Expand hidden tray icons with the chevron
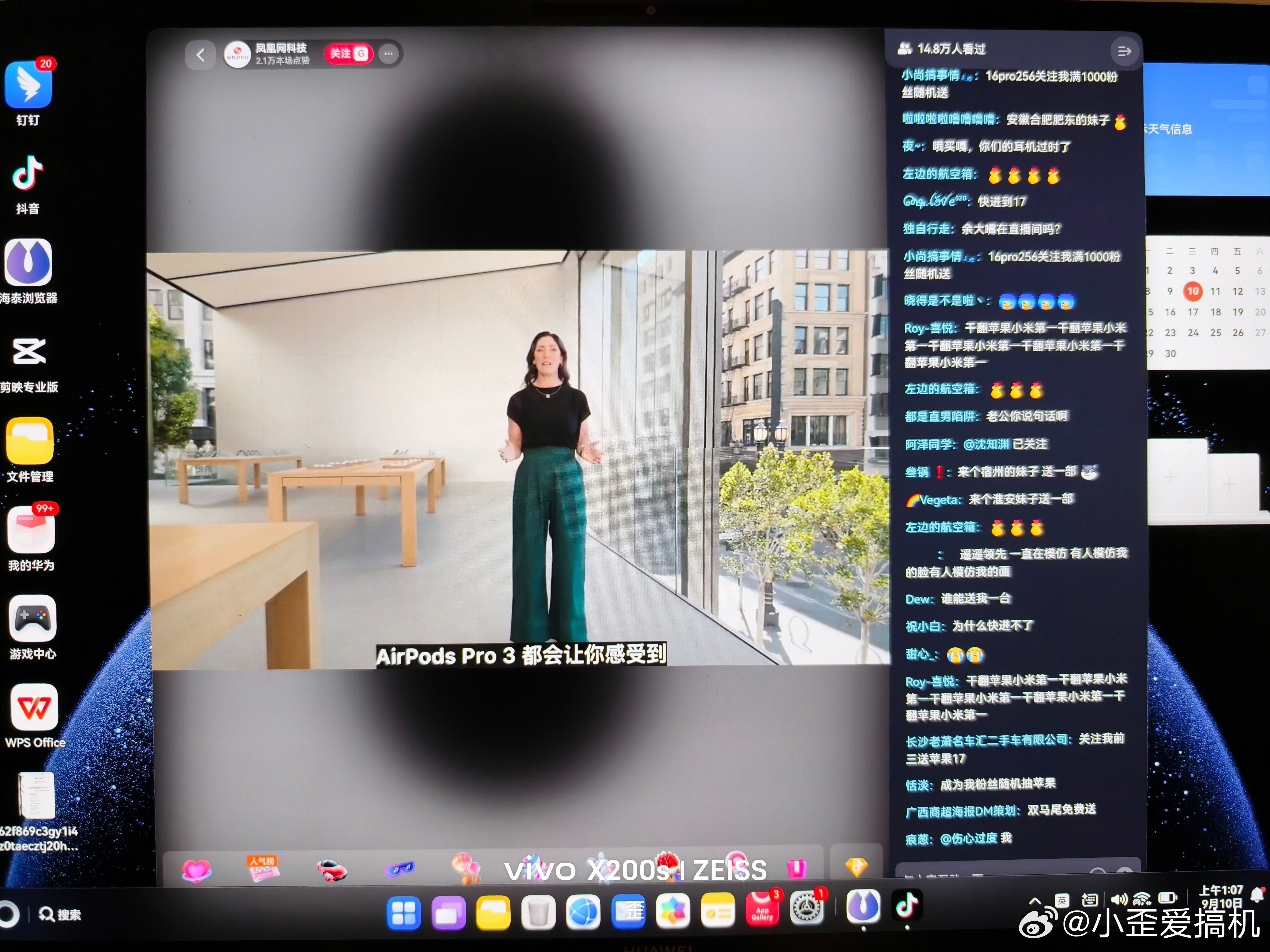Image resolution: width=1270 pixels, height=952 pixels. click(x=1035, y=901)
